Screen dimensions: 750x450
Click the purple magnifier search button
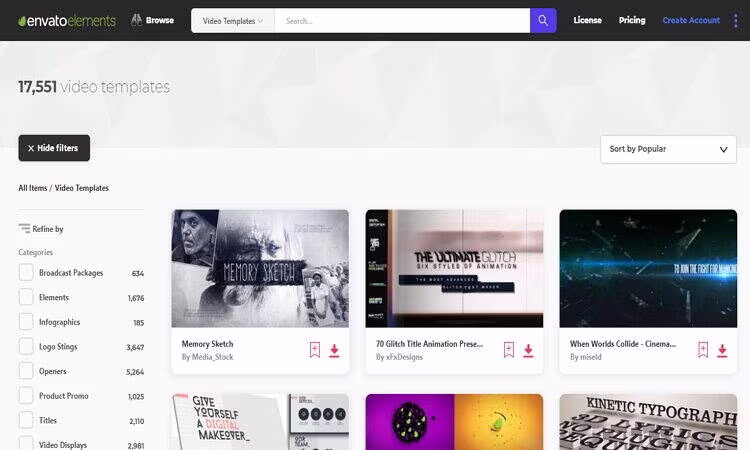point(543,21)
